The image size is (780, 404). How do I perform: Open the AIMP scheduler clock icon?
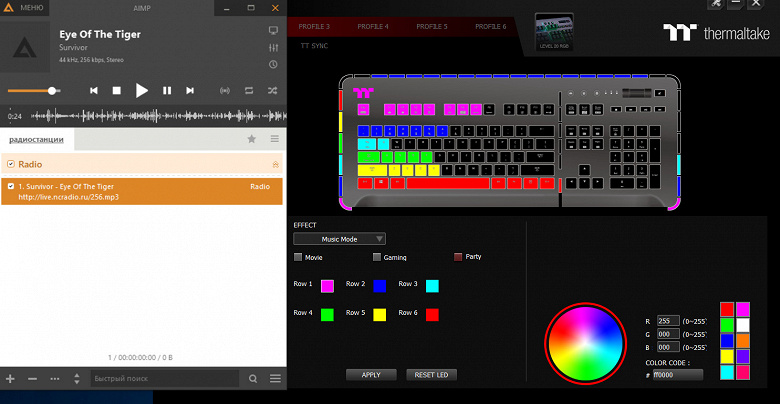point(273,65)
